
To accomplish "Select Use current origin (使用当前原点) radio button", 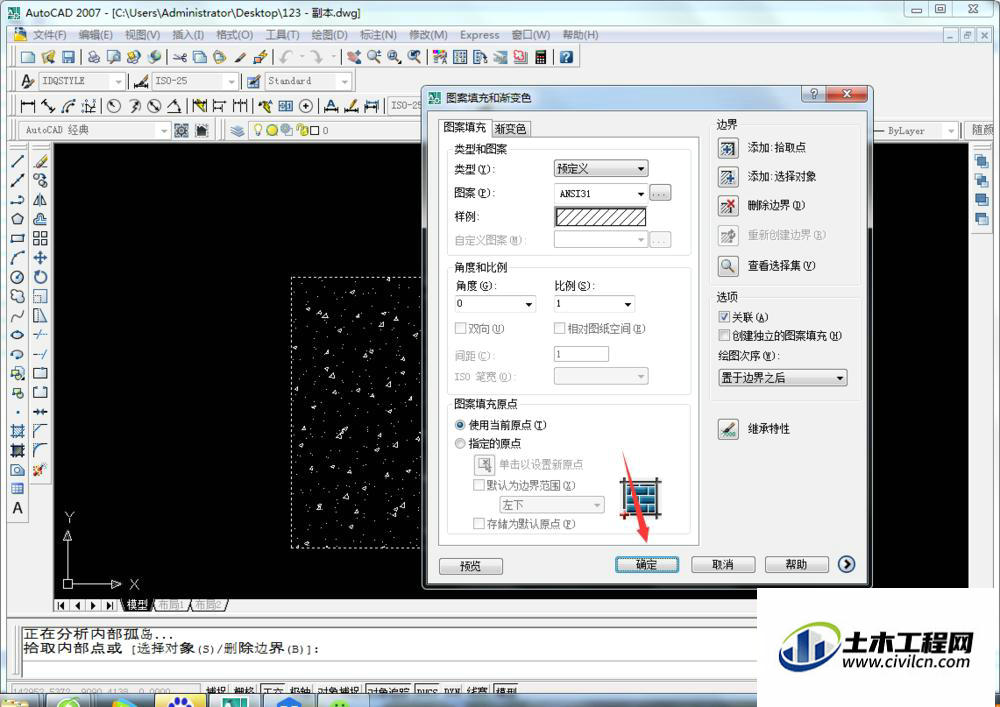I will (460, 425).
